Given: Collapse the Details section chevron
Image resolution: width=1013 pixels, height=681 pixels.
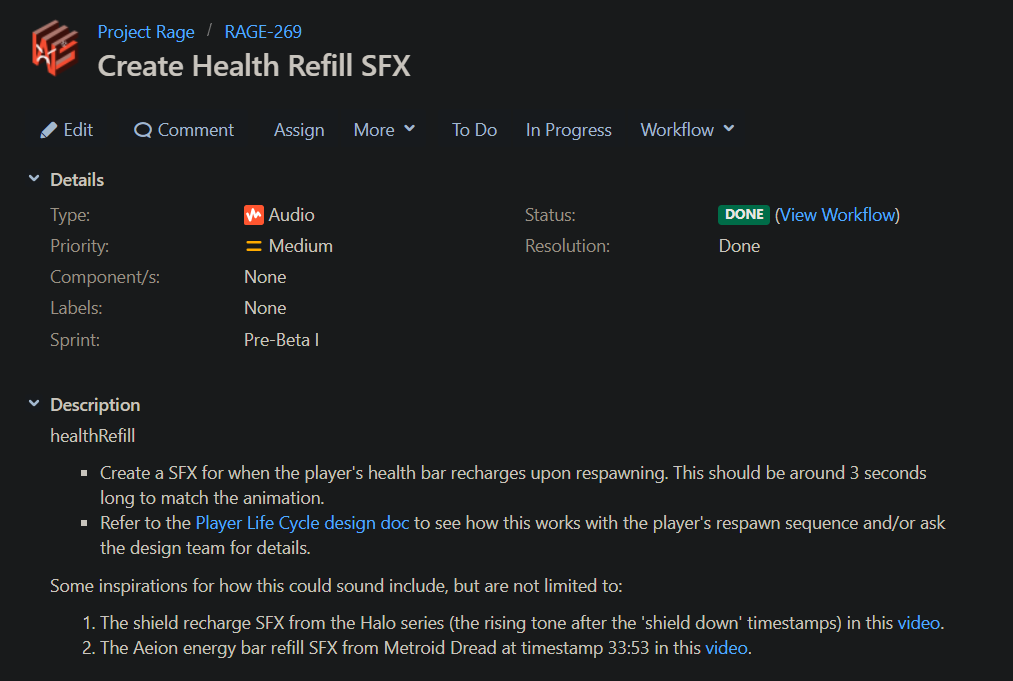Looking at the screenshot, I should [34, 178].
